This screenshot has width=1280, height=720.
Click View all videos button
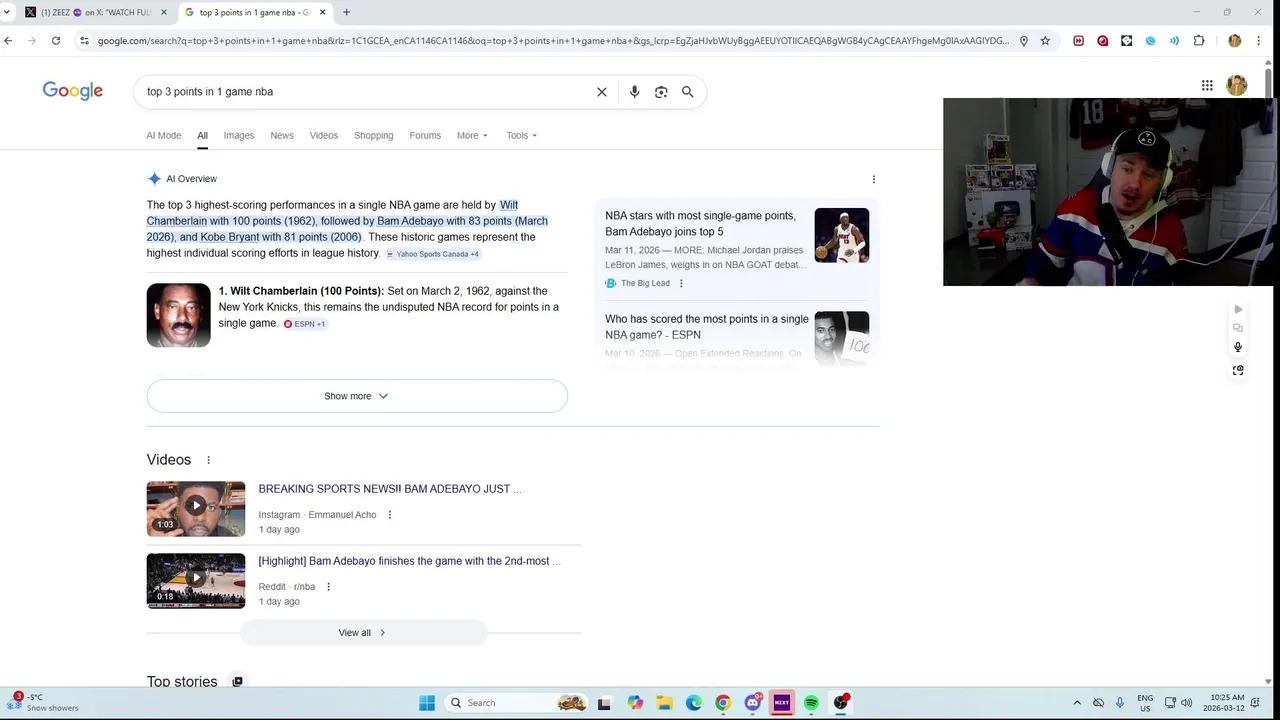click(363, 632)
